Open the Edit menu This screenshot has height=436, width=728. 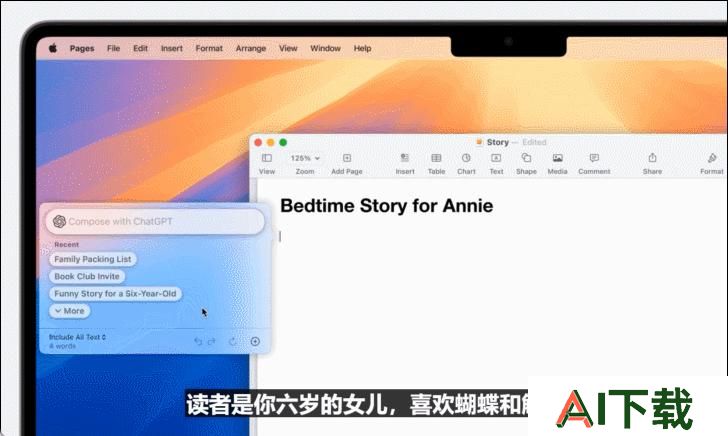pyautogui.click(x=140, y=48)
